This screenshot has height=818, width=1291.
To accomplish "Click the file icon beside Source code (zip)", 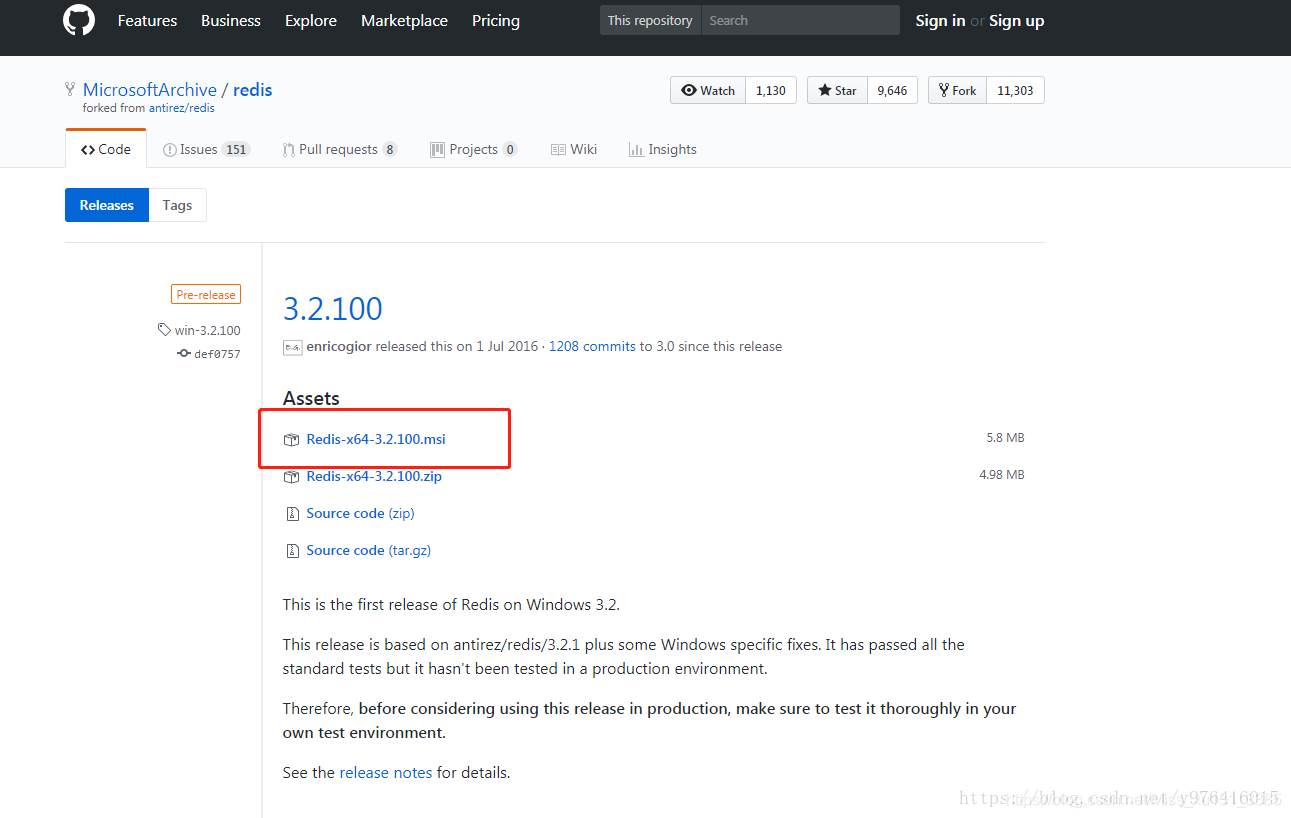I will click(x=292, y=514).
